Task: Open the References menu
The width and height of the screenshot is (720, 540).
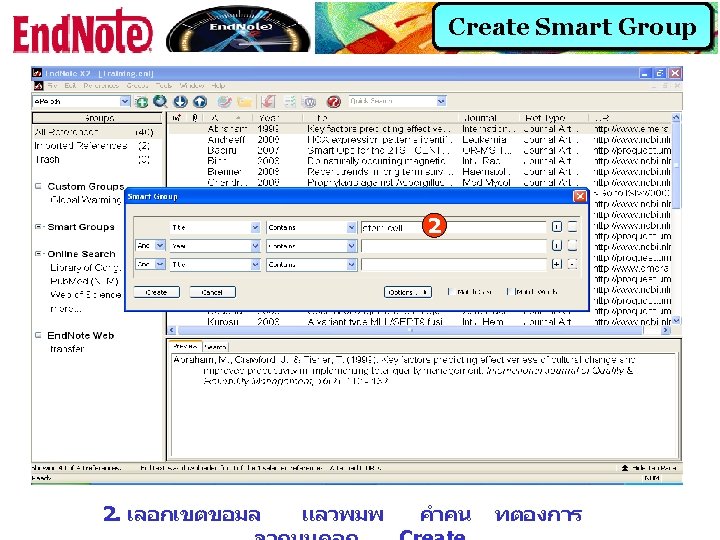Action: pos(101,86)
